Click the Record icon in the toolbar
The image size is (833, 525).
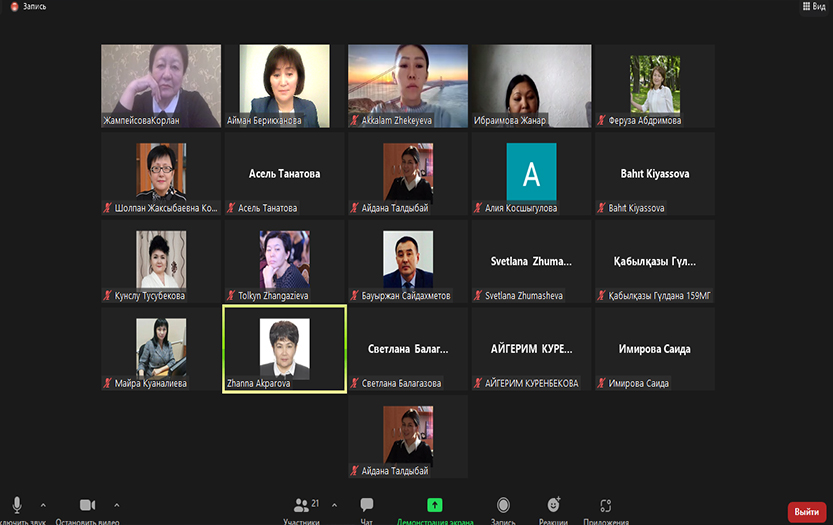(503, 505)
